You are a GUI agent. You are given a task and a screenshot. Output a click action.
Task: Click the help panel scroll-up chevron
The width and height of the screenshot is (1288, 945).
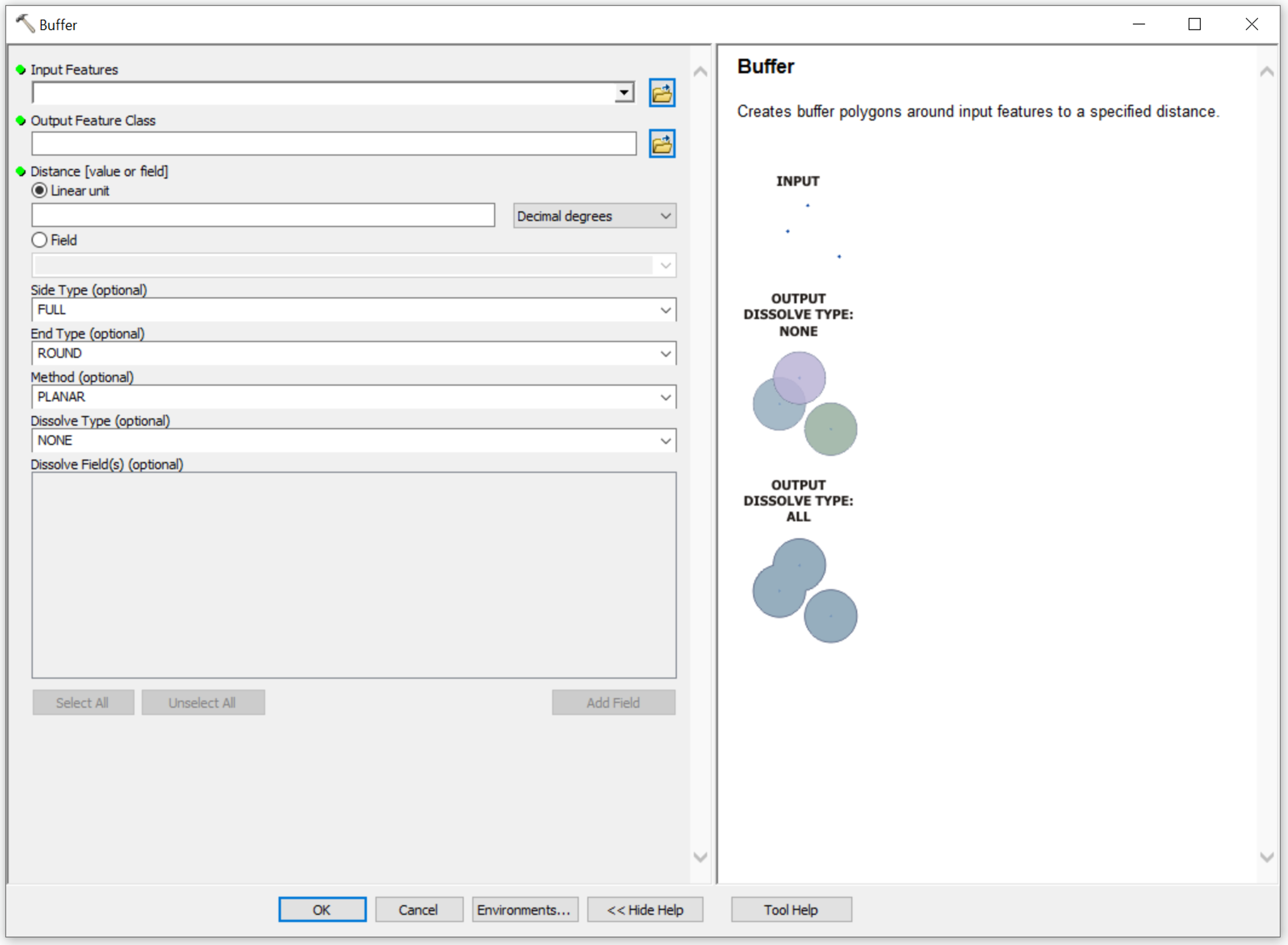point(1268,71)
